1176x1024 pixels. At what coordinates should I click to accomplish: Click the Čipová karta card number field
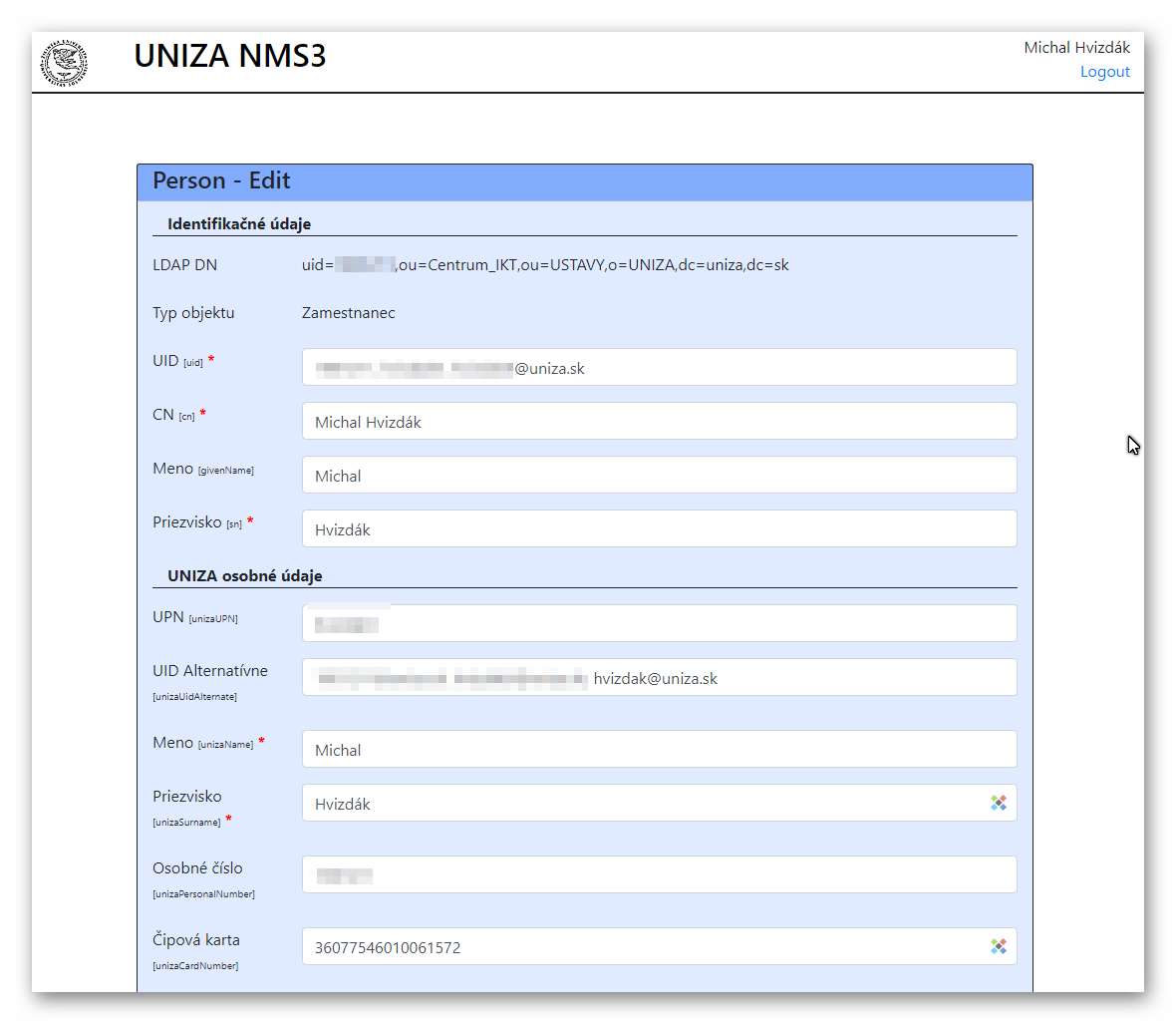click(x=638, y=946)
